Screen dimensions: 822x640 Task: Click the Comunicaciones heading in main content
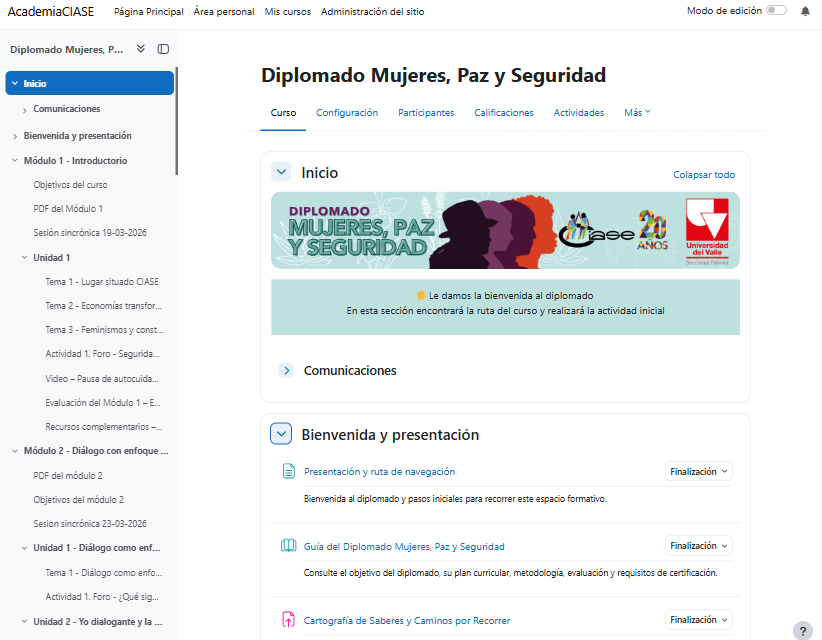point(350,371)
